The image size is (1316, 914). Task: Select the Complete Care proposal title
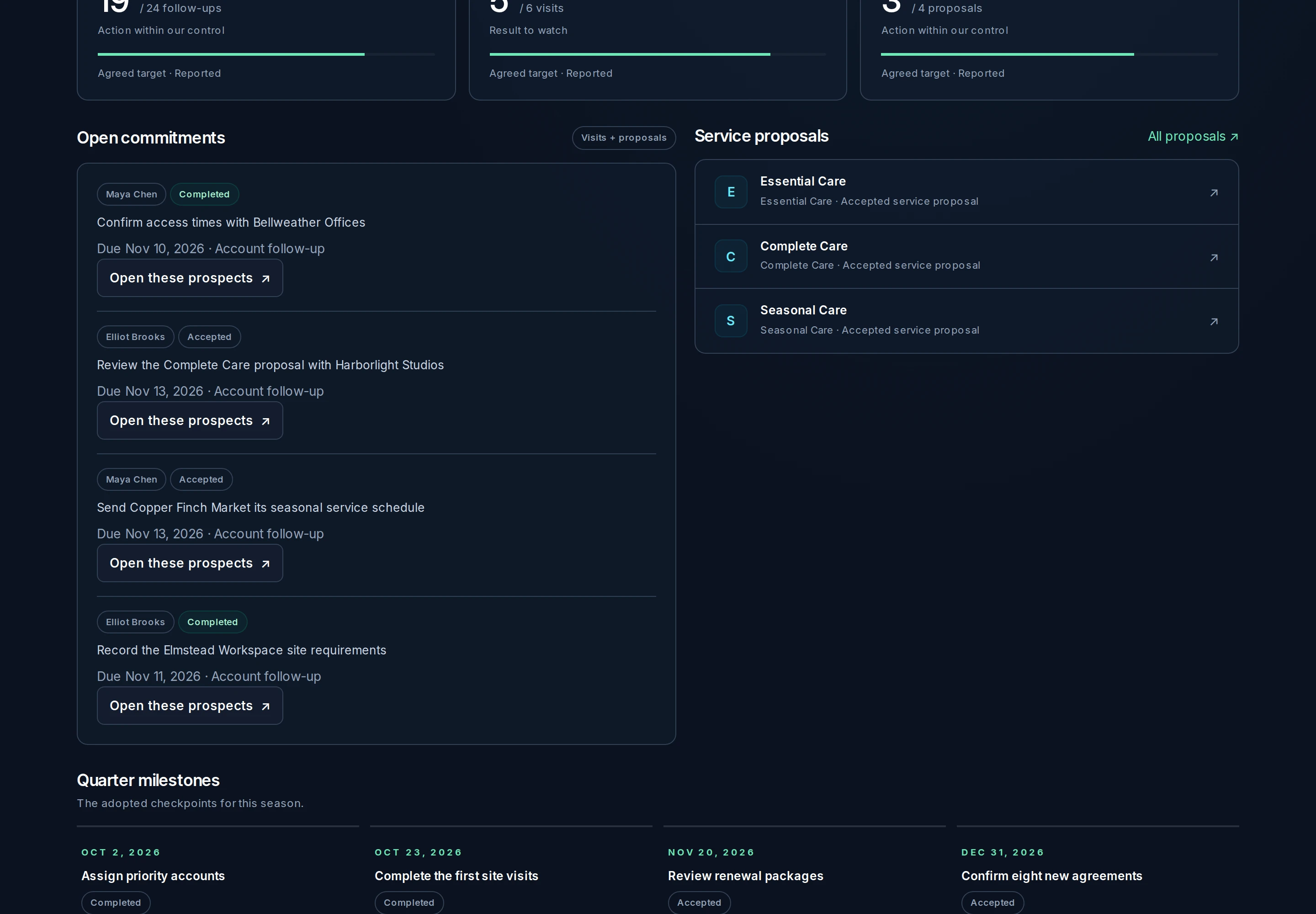803,246
